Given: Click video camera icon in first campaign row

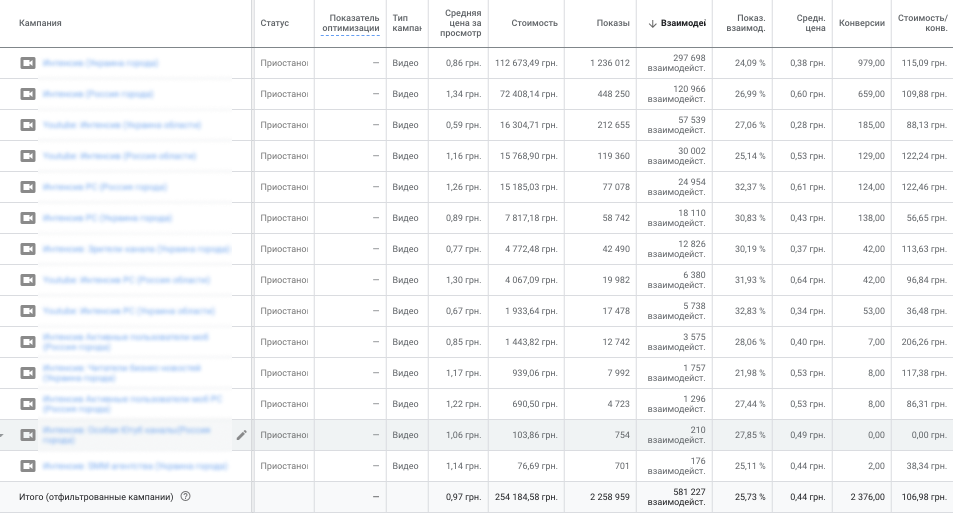Looking at the screenshot, I should click(28, 63).
